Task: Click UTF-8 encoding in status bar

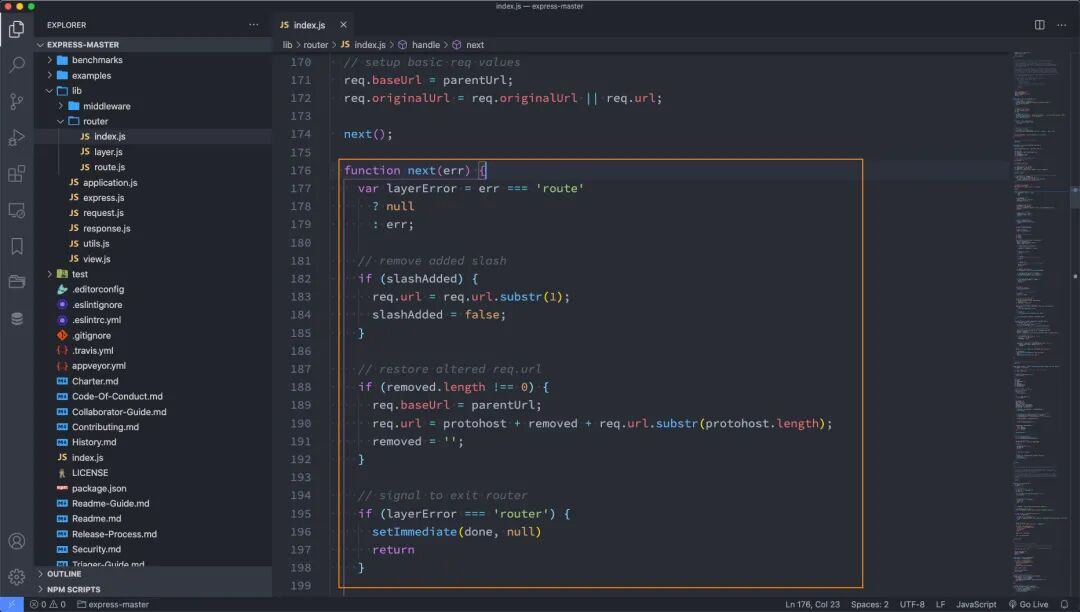Action: [912, 604]
